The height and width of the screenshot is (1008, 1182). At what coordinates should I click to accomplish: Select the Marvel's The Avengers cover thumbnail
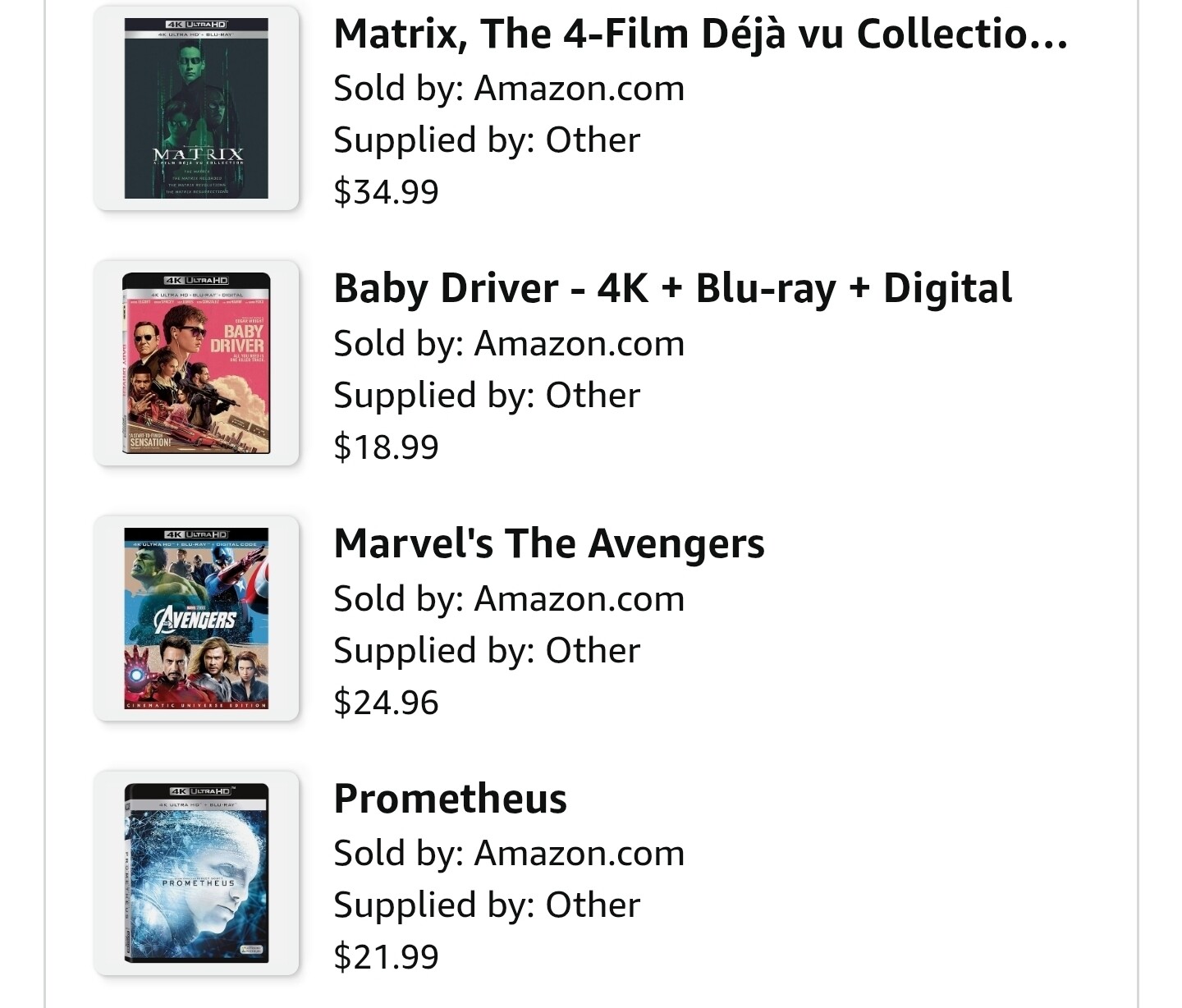[196, 618]
